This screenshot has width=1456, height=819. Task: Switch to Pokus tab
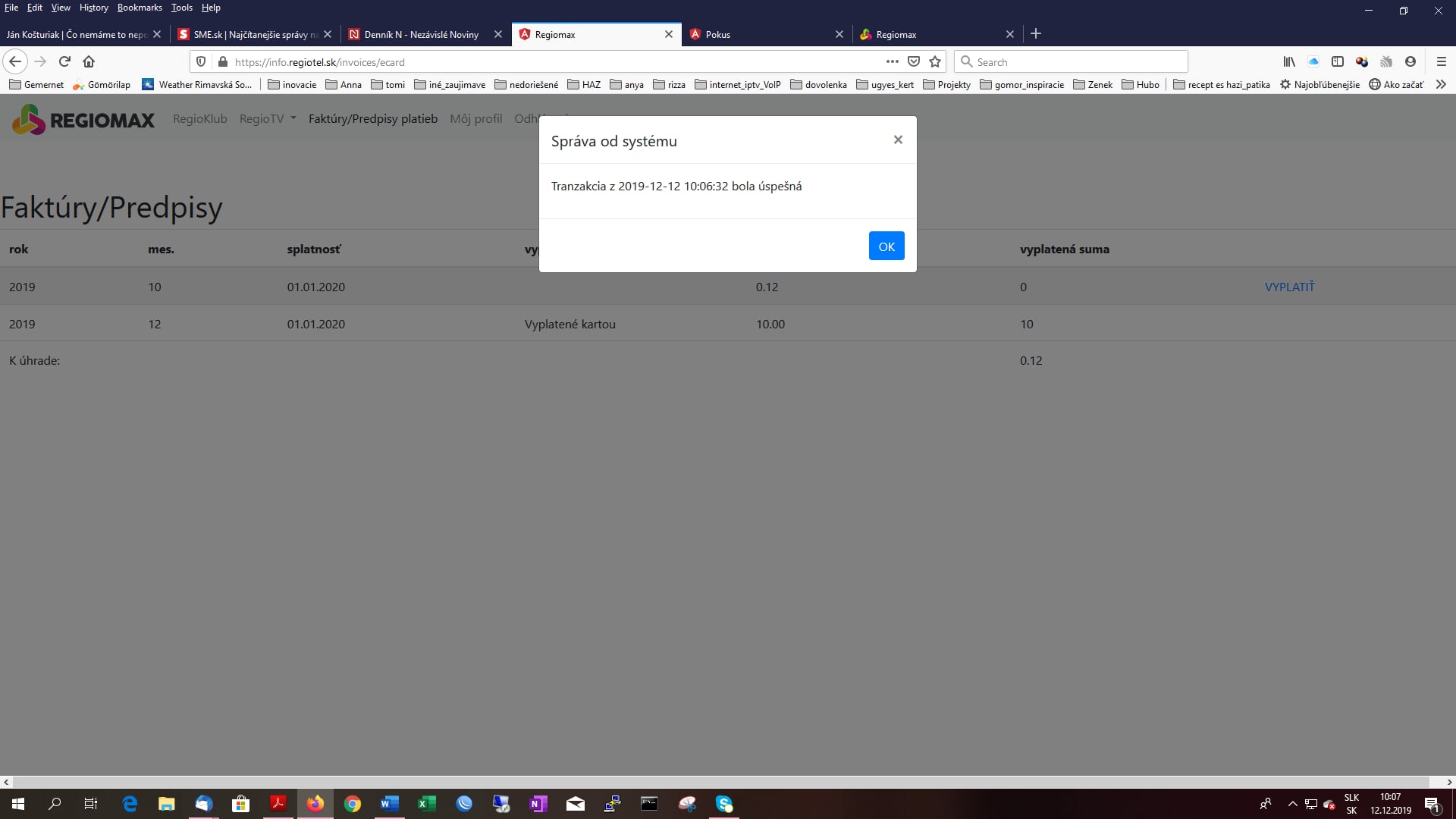click(x=767, y=34)
